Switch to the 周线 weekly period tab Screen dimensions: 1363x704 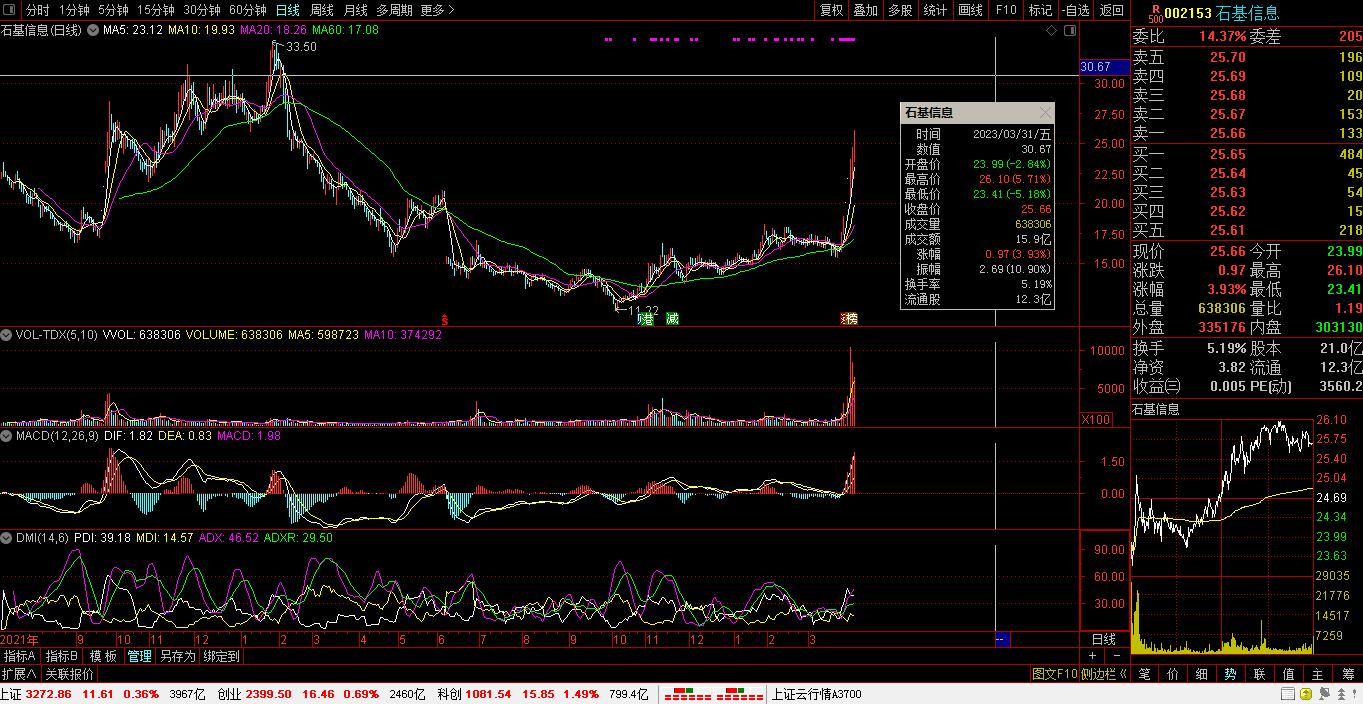(321, 10)
